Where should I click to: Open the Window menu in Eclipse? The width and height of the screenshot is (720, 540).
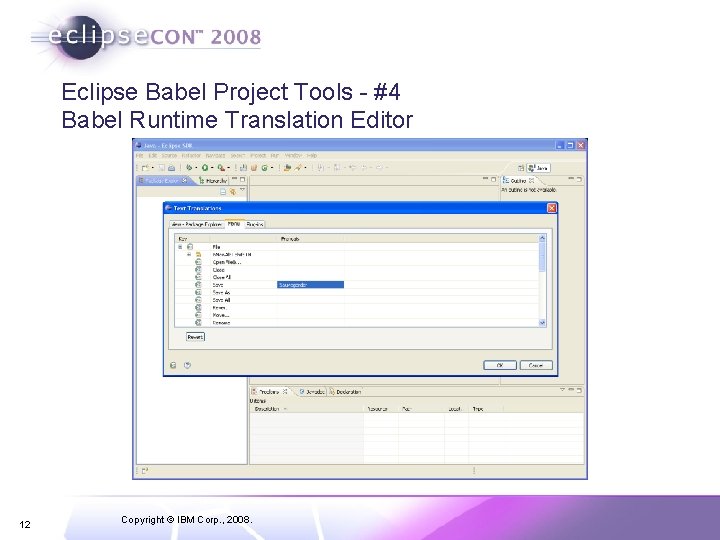click(x=293, y=156)
